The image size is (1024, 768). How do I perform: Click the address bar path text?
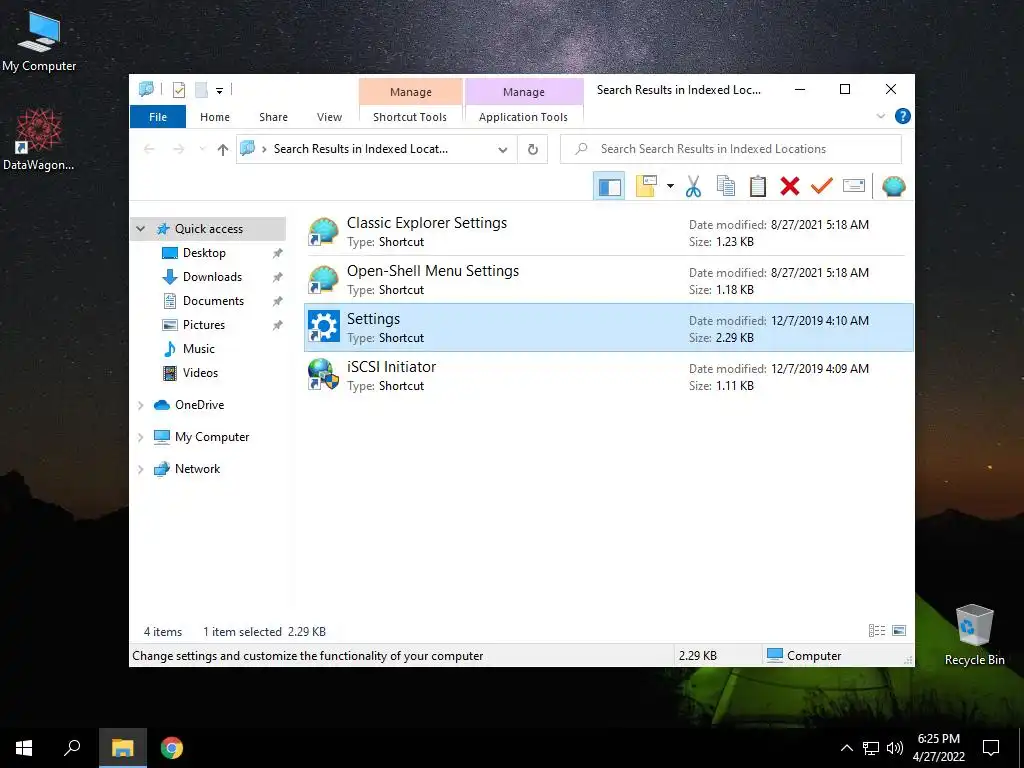pyautogui.click(x=360, y=149)
